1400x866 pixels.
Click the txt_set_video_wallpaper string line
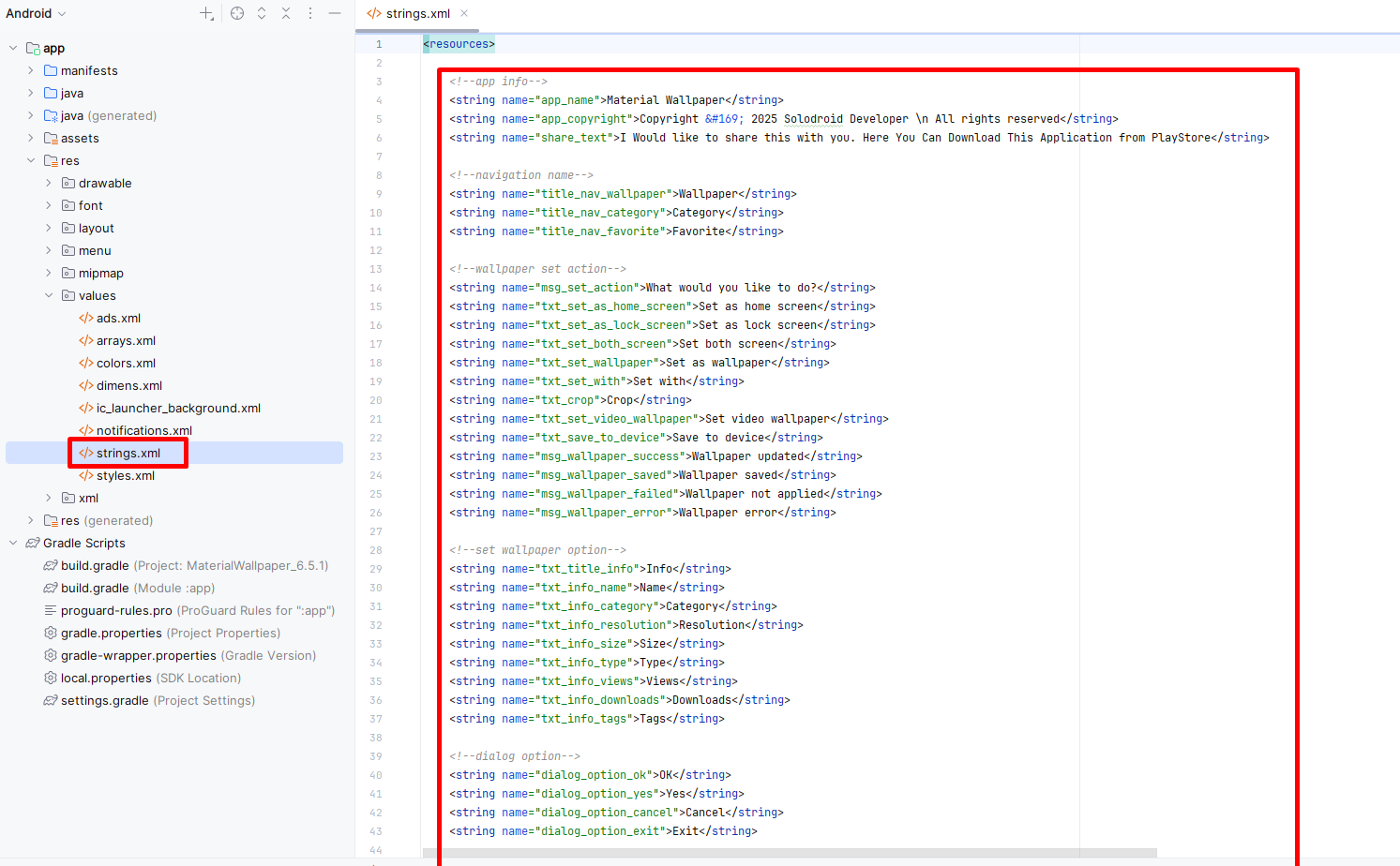click(669, 419)
